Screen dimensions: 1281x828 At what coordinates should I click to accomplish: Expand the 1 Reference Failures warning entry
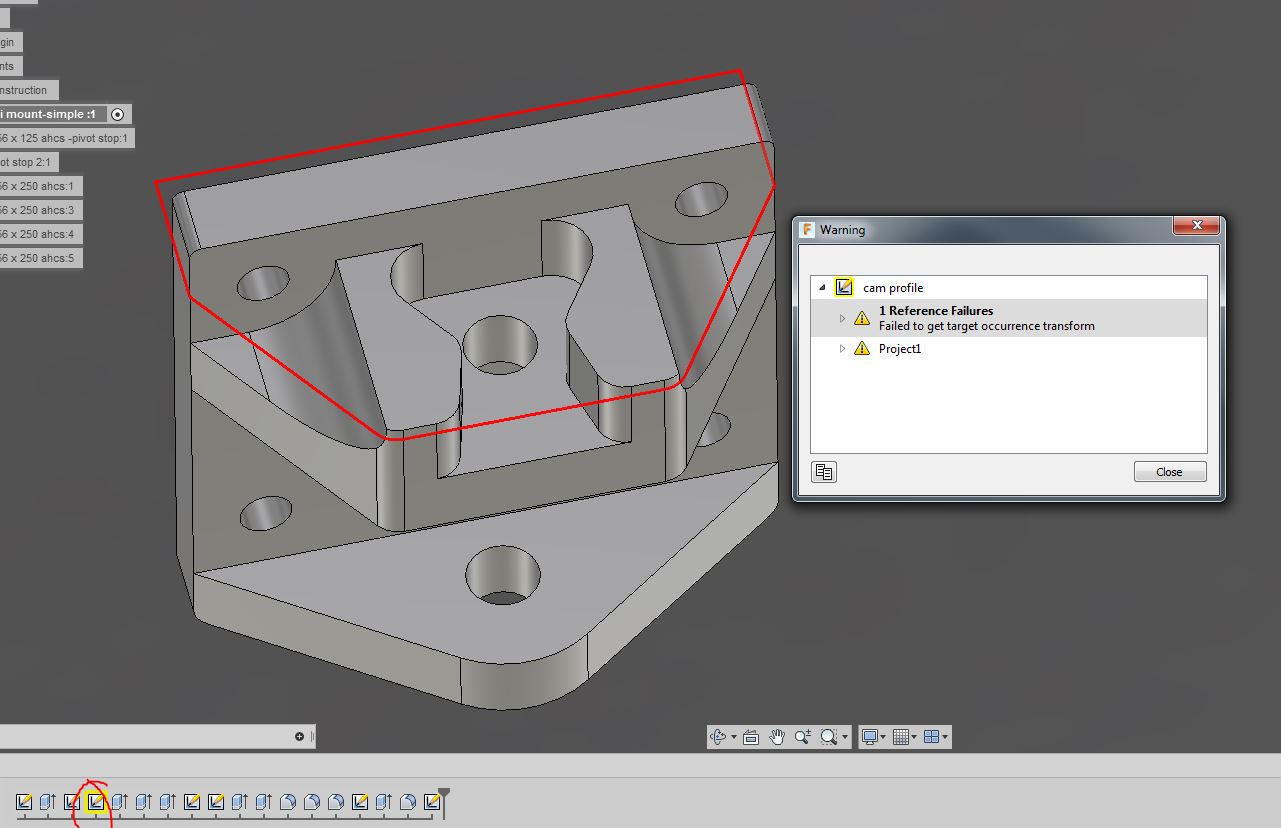pos(842,317)
